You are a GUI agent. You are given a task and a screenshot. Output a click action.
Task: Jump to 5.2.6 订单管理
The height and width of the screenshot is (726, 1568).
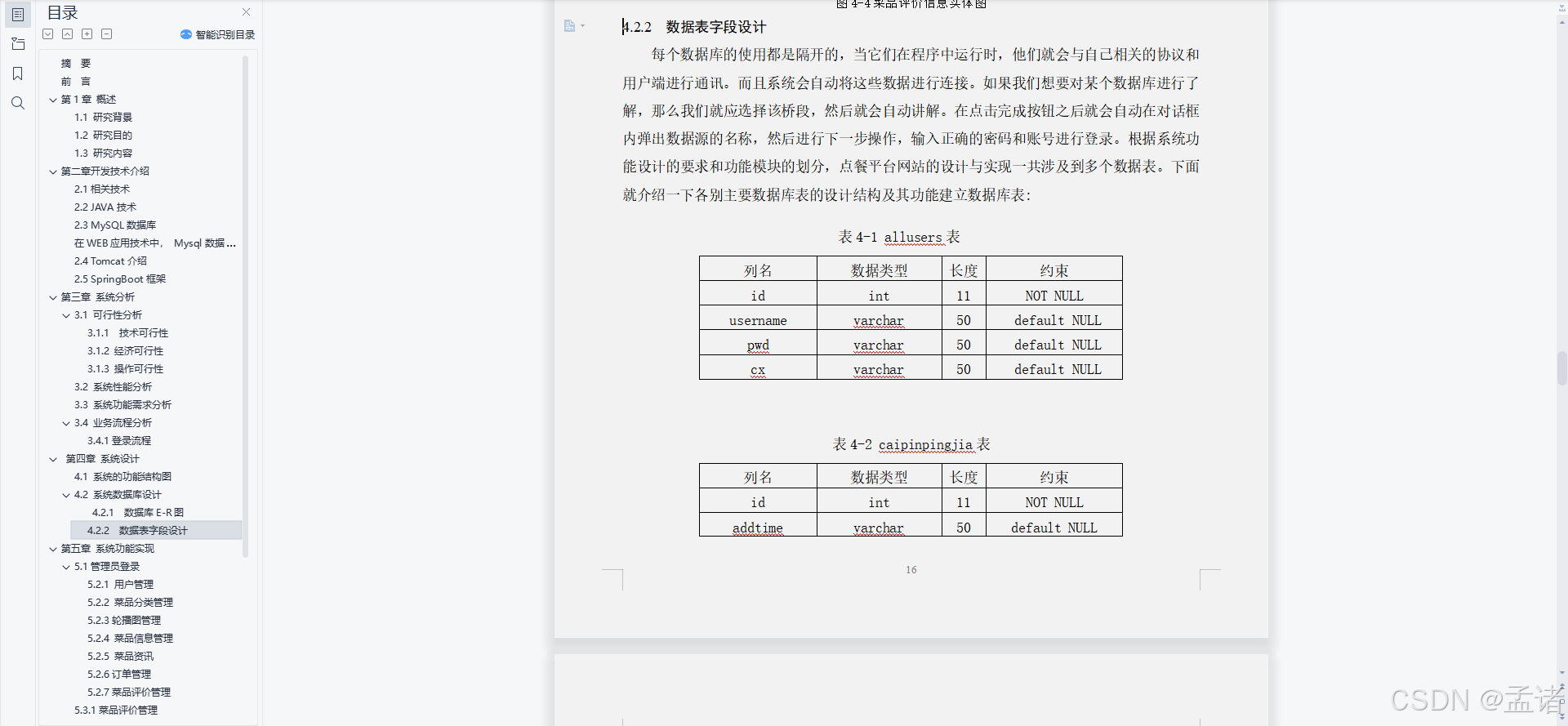[119, 675]
